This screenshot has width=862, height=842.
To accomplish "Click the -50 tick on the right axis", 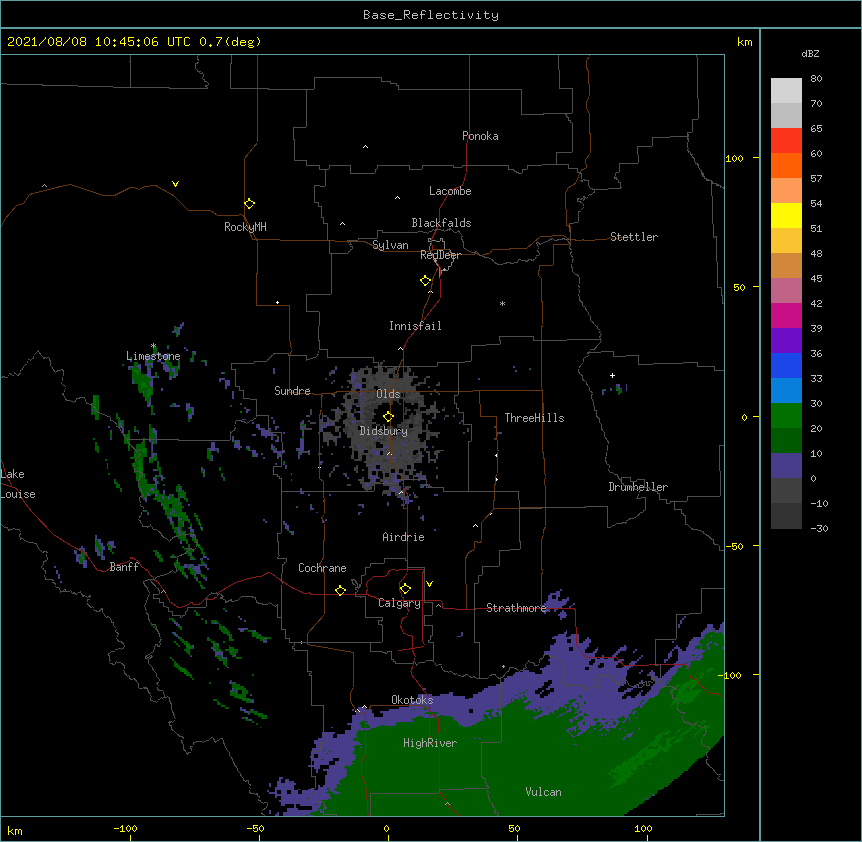I will click(x=734, y=546).
